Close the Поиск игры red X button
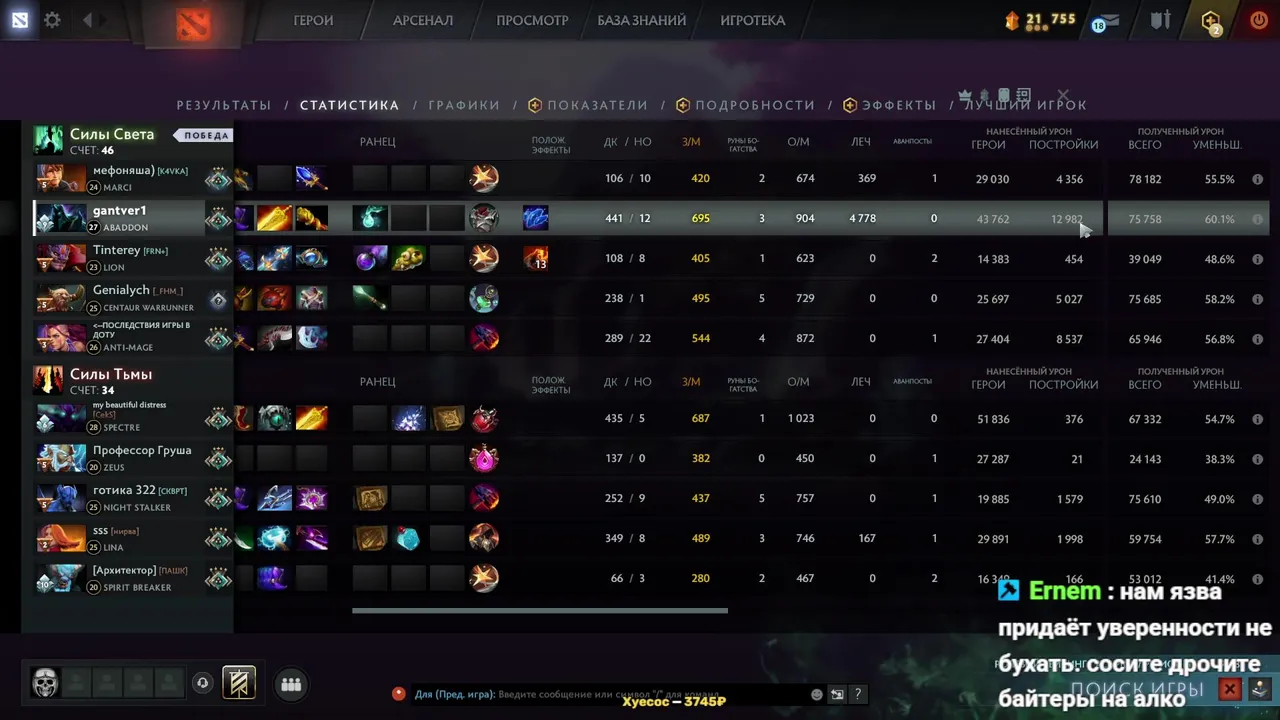This screenshot has height=720, width=1280. 1230,689
